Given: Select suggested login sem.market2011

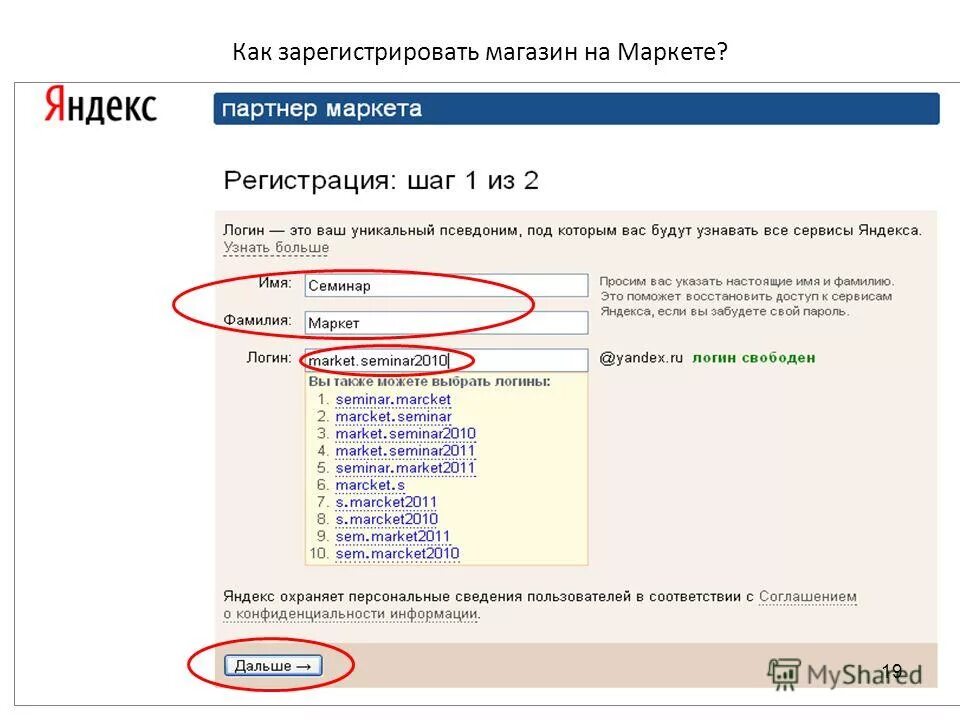Looking at the screenshot, I should (392, 536).
